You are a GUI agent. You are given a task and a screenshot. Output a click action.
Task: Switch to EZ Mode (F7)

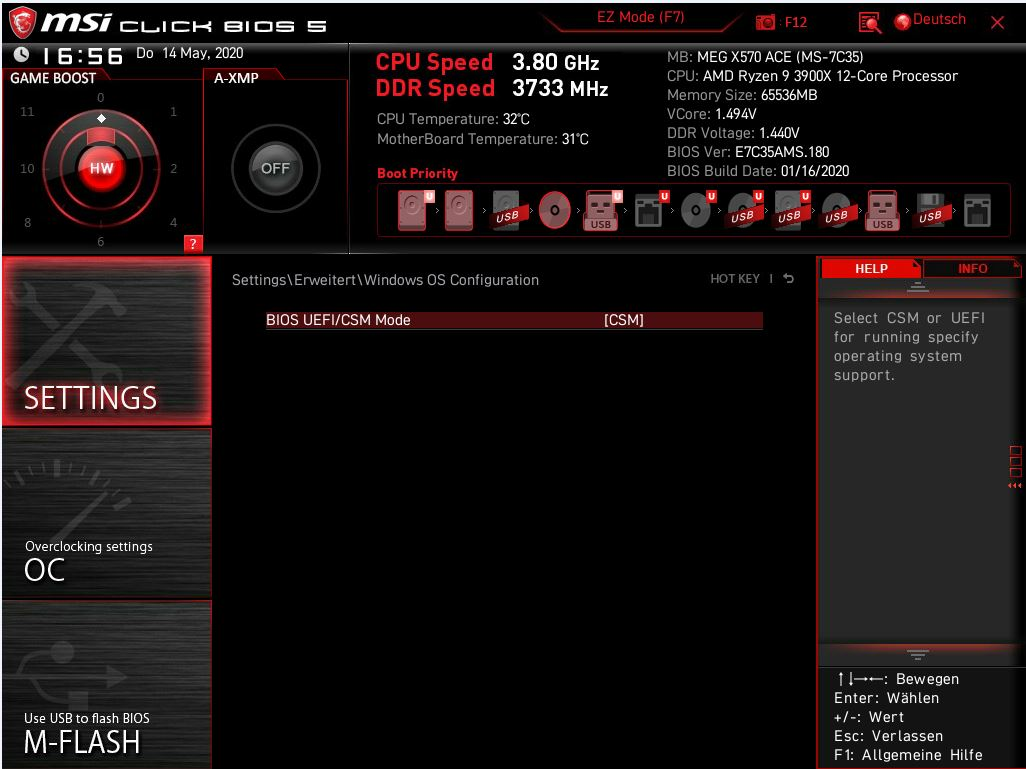(640, 18)
